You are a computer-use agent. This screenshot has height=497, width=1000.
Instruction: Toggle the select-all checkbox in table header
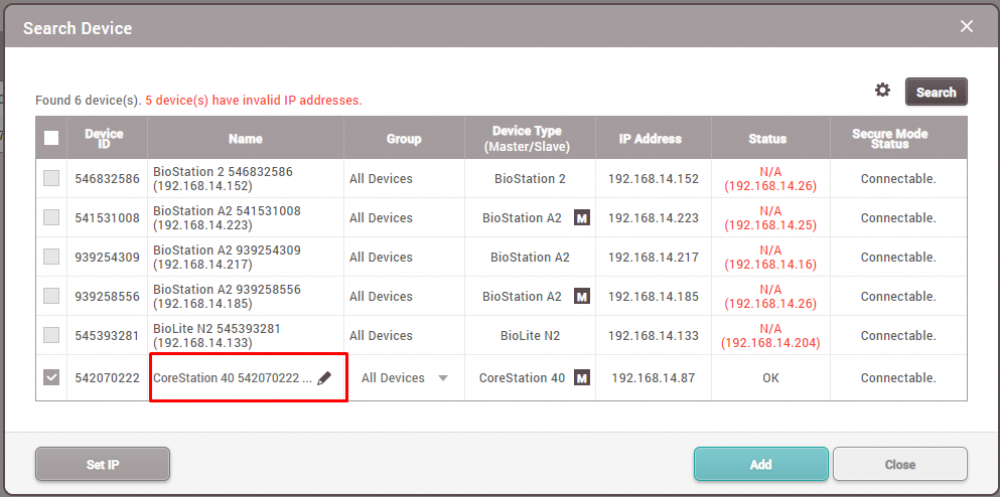coord(51,139)
